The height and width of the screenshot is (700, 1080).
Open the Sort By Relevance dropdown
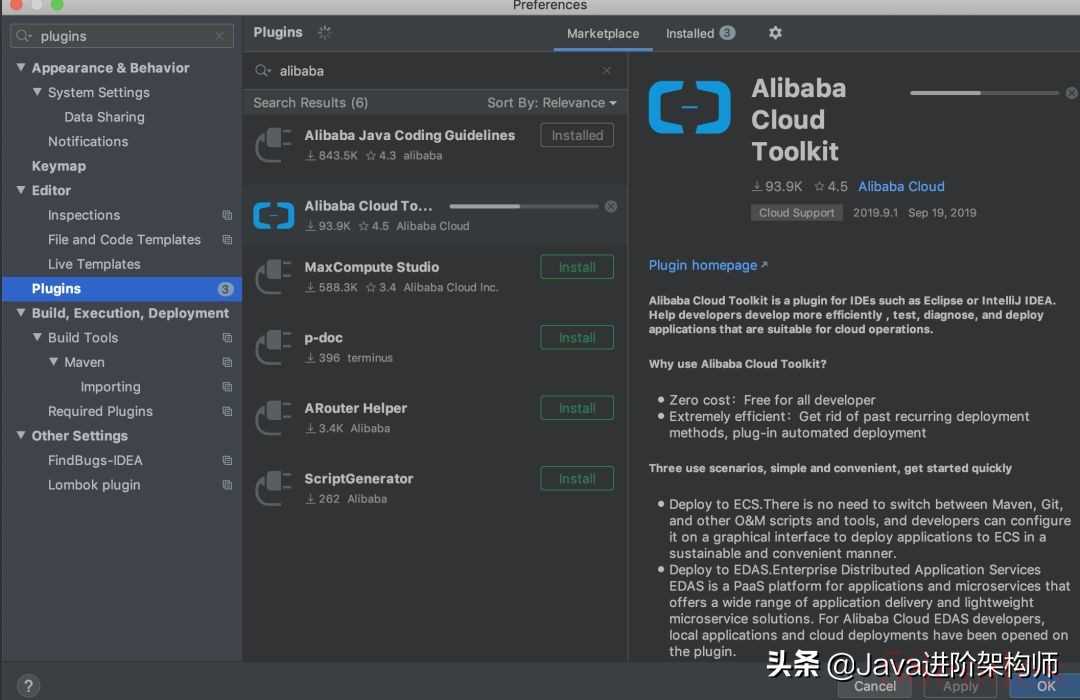point(551,103)
